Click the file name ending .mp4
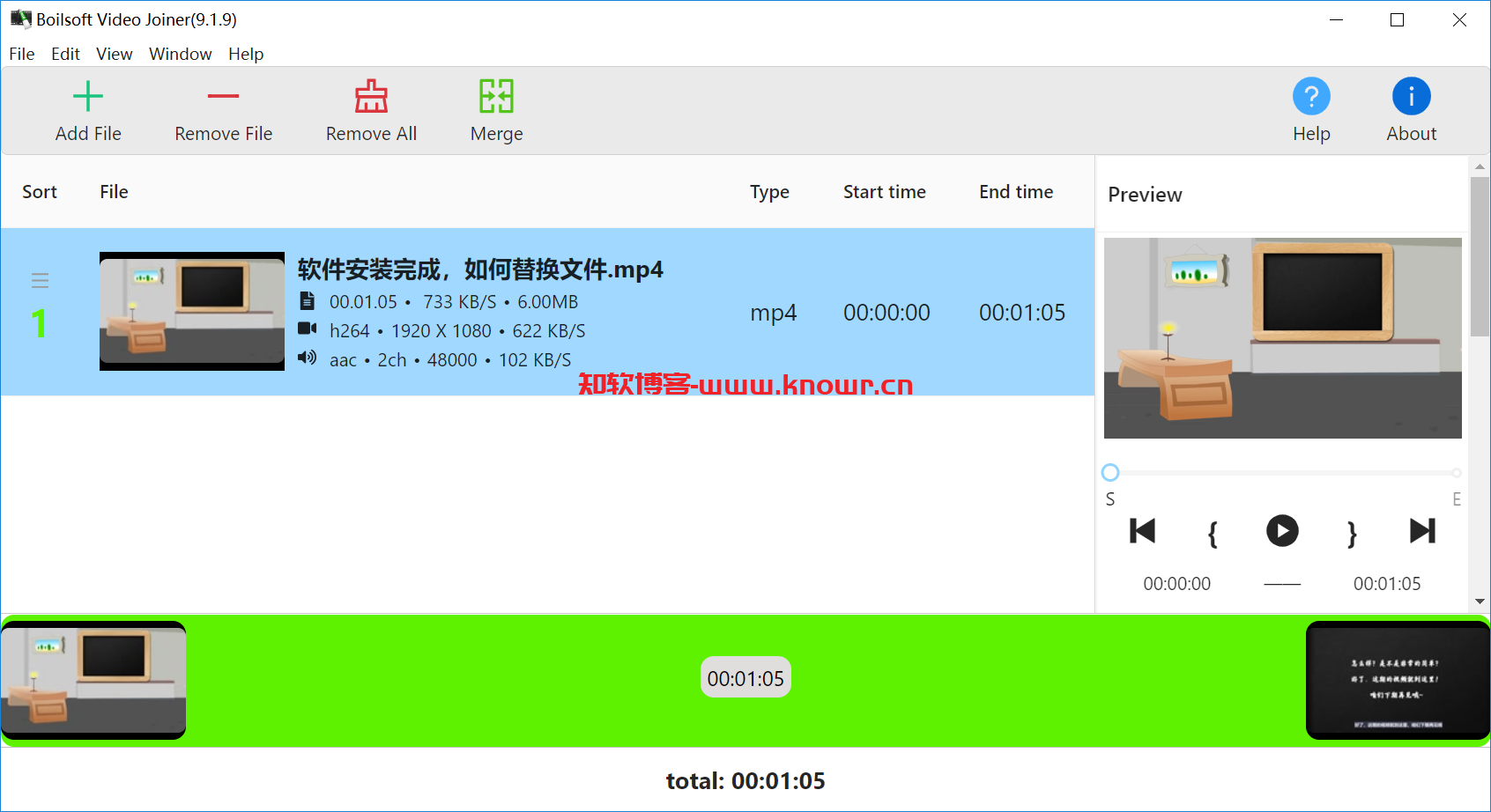 coord(480,269)
